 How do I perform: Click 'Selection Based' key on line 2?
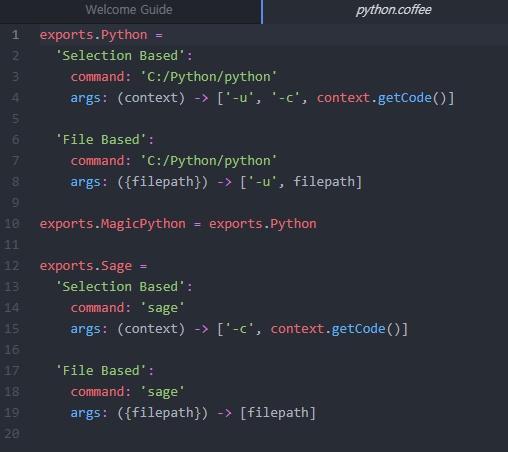coord(120,56)
